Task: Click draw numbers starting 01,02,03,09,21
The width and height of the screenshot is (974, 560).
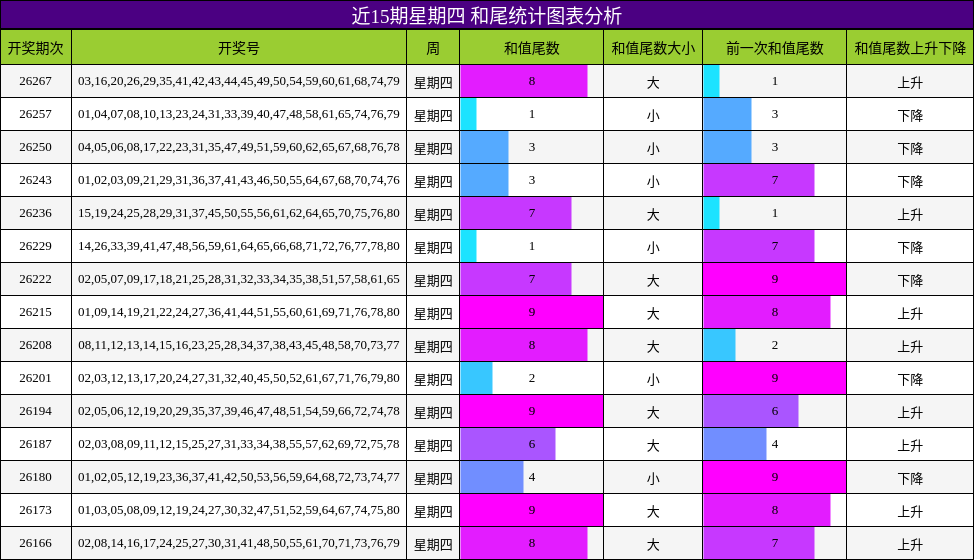Action: coord(239,180)
